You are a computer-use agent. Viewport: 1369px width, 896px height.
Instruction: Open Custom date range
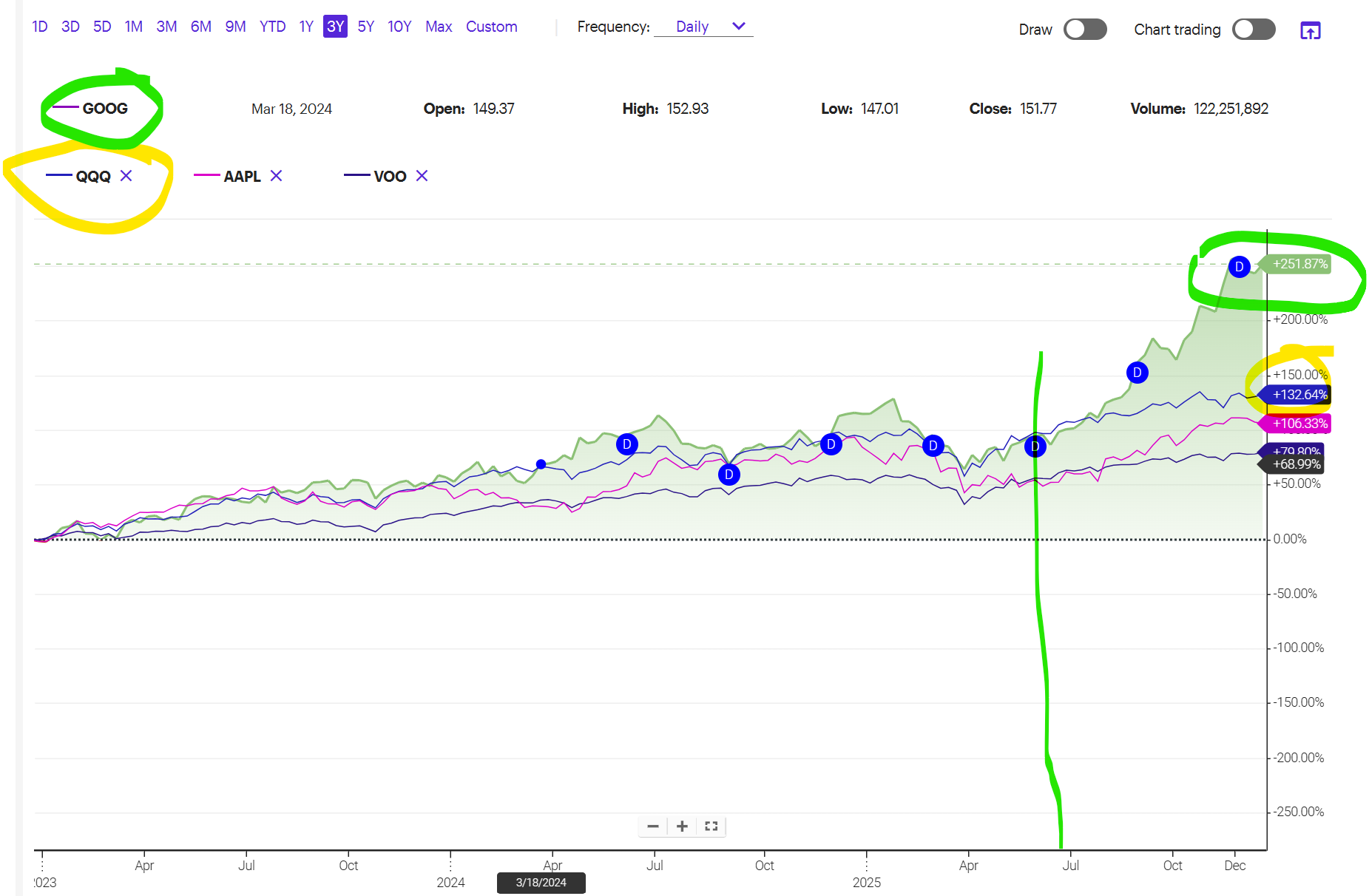tap(491, 27)
